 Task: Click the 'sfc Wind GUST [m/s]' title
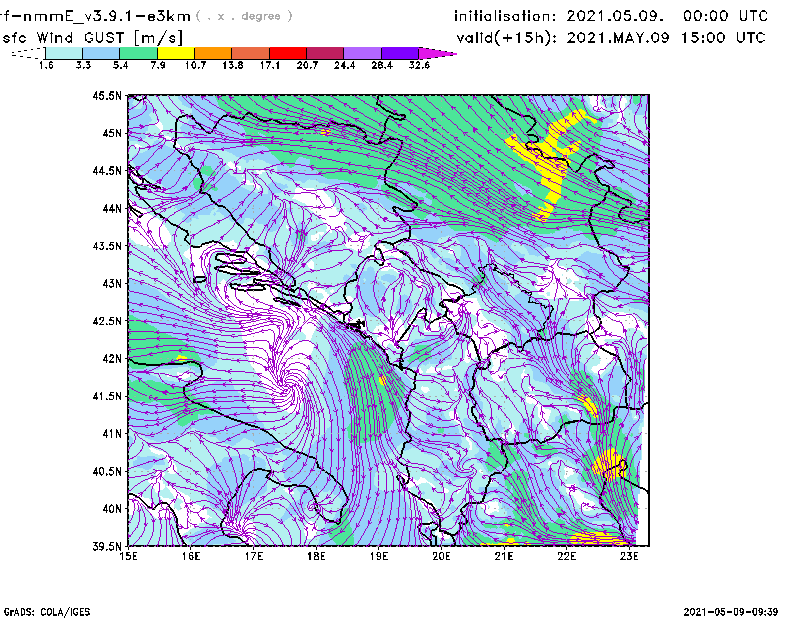[92, 38]
